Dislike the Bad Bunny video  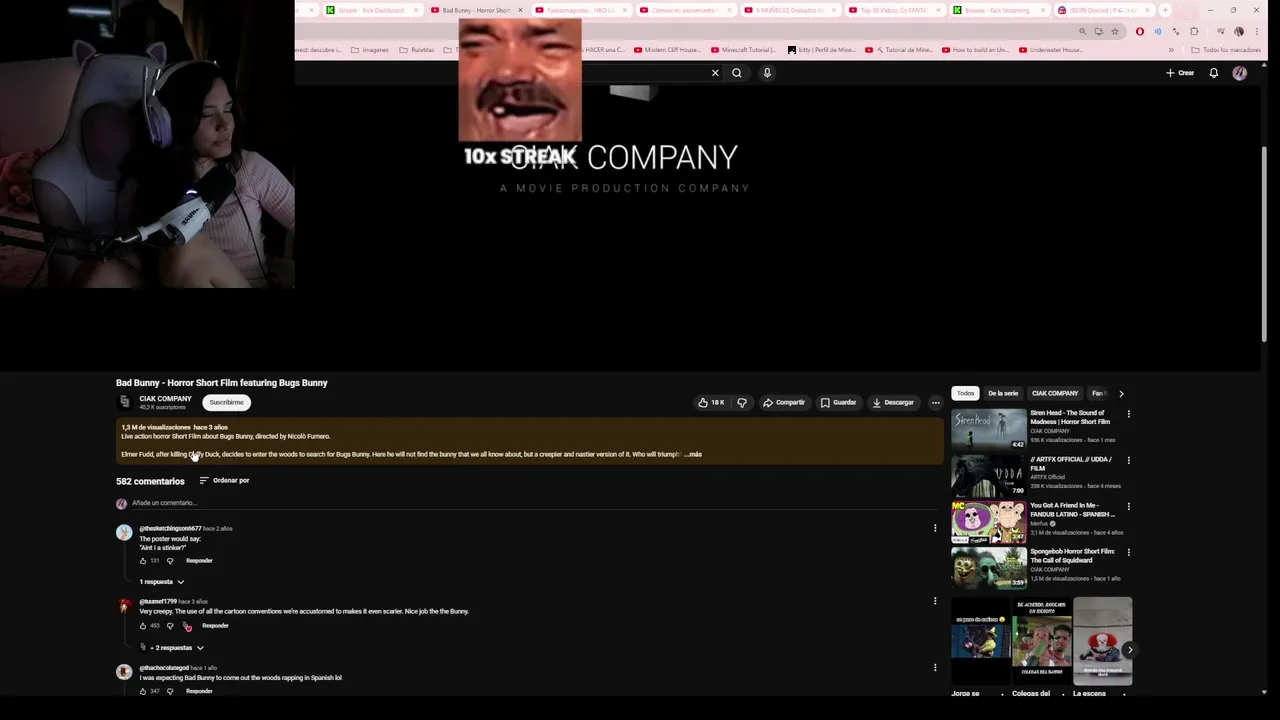742,403
